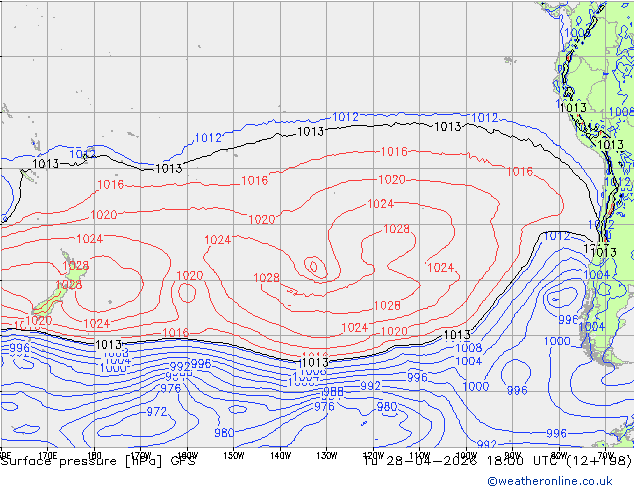Click the 100W longitude label
The width and height of the screenshot is (634, 490).
(466, 455)
